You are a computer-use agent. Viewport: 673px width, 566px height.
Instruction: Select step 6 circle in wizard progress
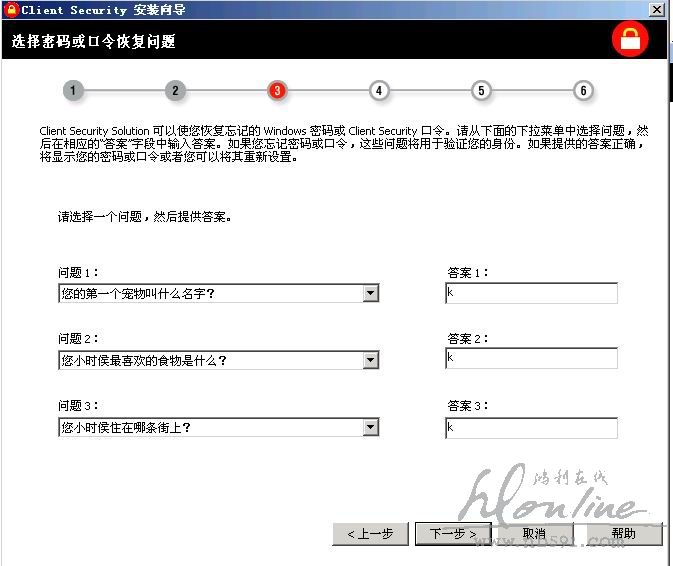click(x=583, y=91)
